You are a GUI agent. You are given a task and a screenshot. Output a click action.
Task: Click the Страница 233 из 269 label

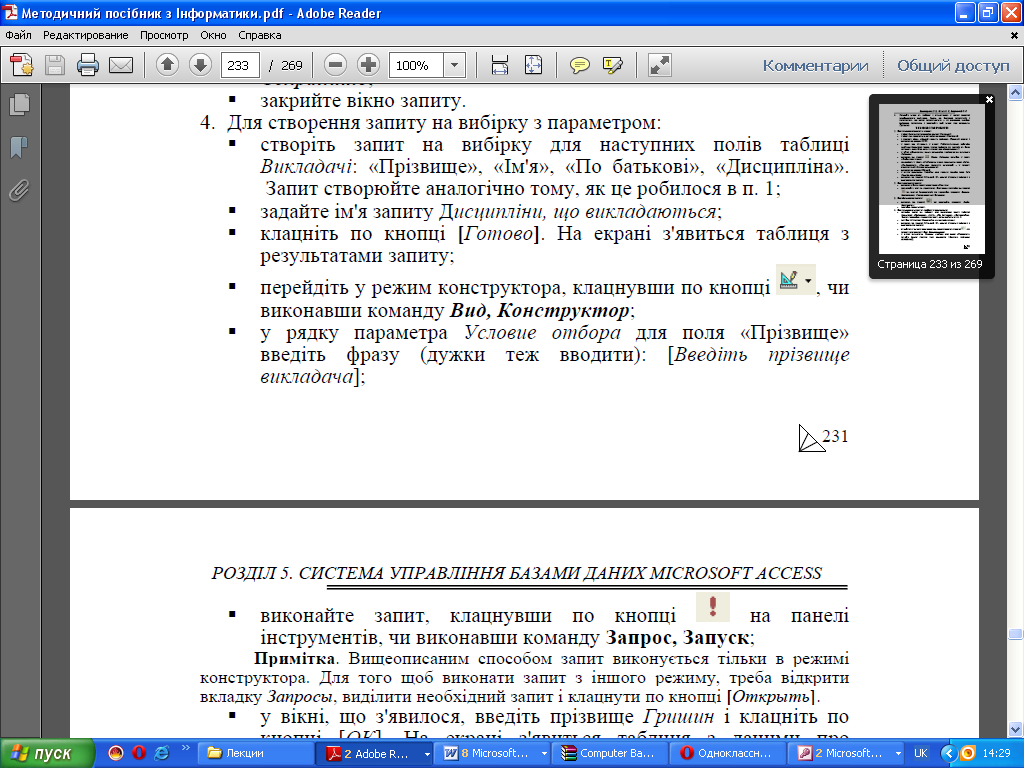click(x=930, y=264)
